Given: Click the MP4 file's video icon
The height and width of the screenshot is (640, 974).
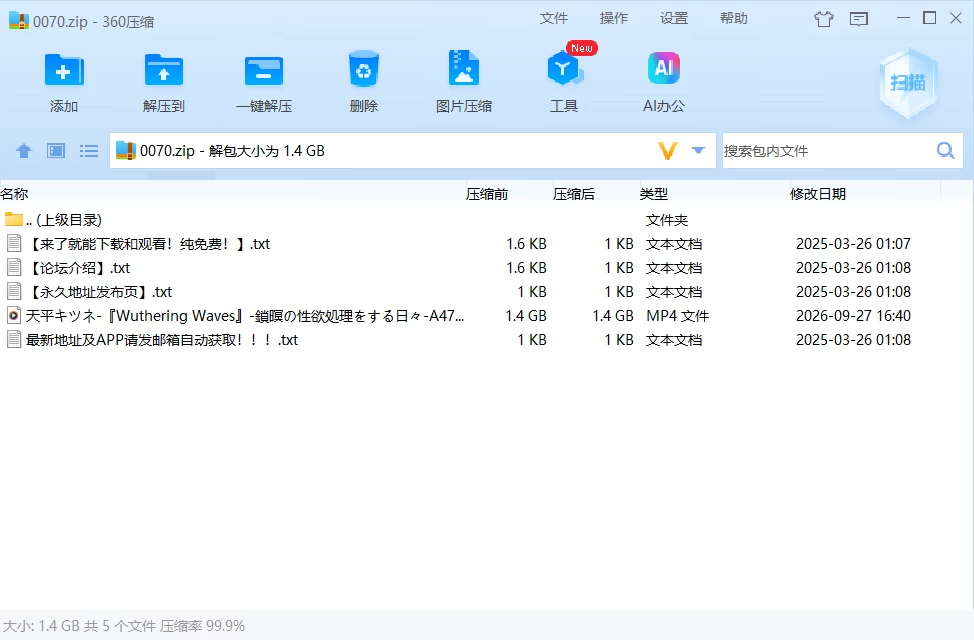Looking at the screenshot, I should click(14, 316).
